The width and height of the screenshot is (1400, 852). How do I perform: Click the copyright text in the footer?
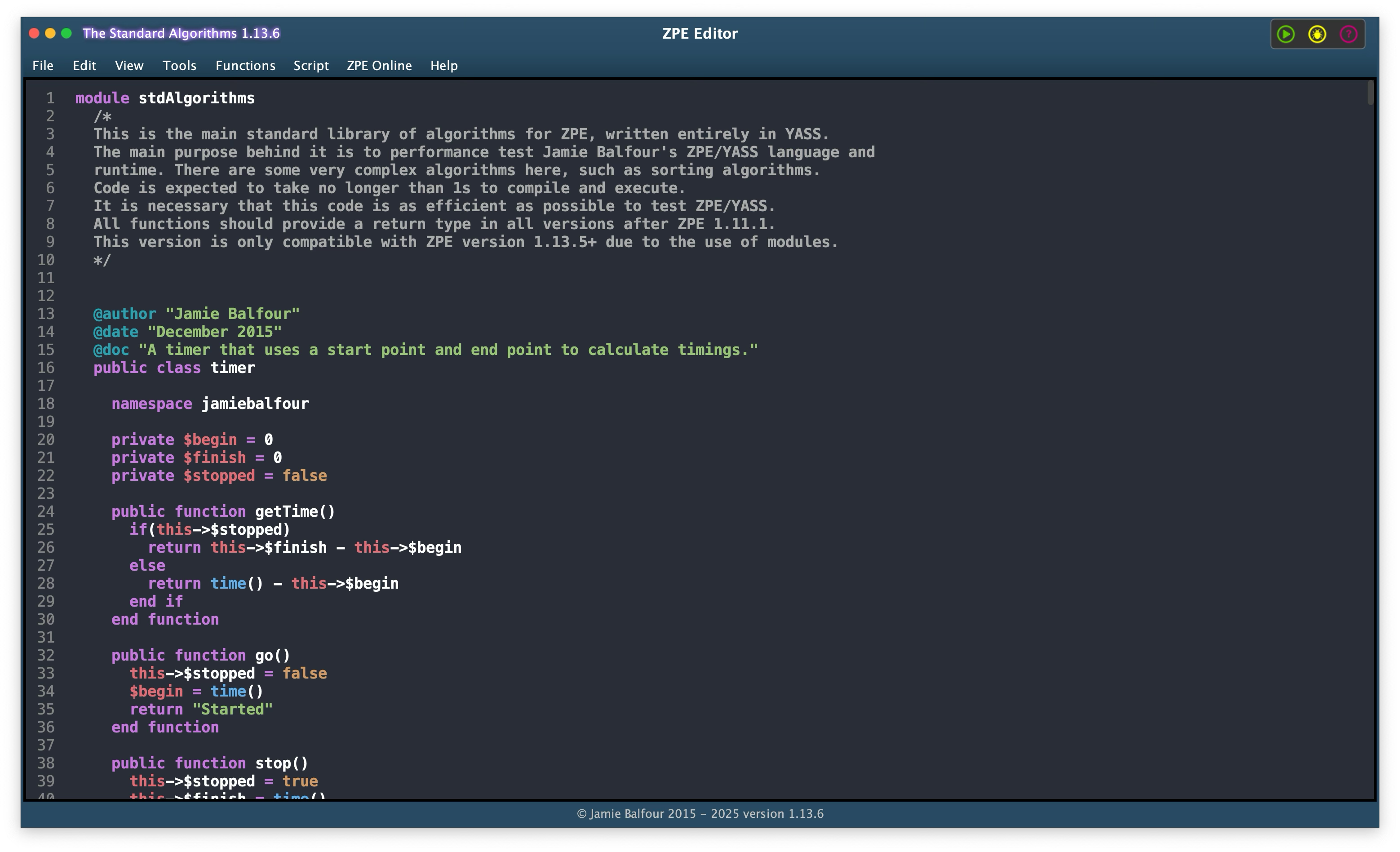(x=700, y=813)
